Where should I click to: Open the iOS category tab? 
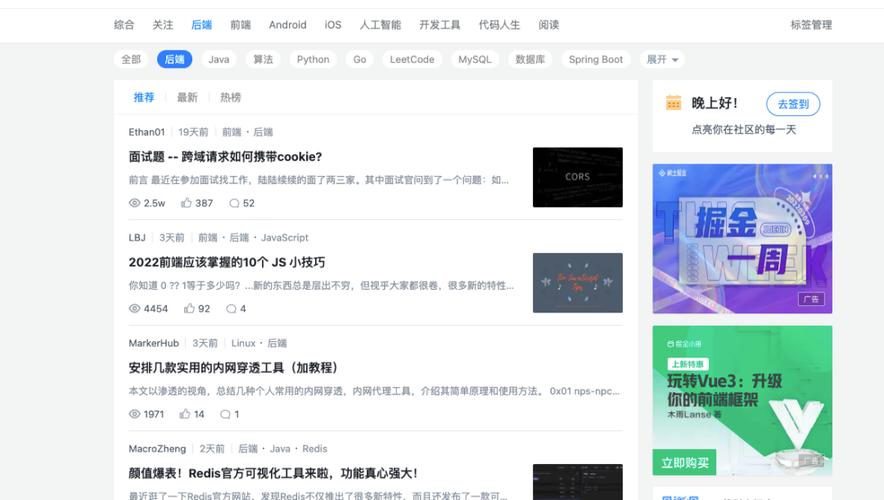[333, 25]
